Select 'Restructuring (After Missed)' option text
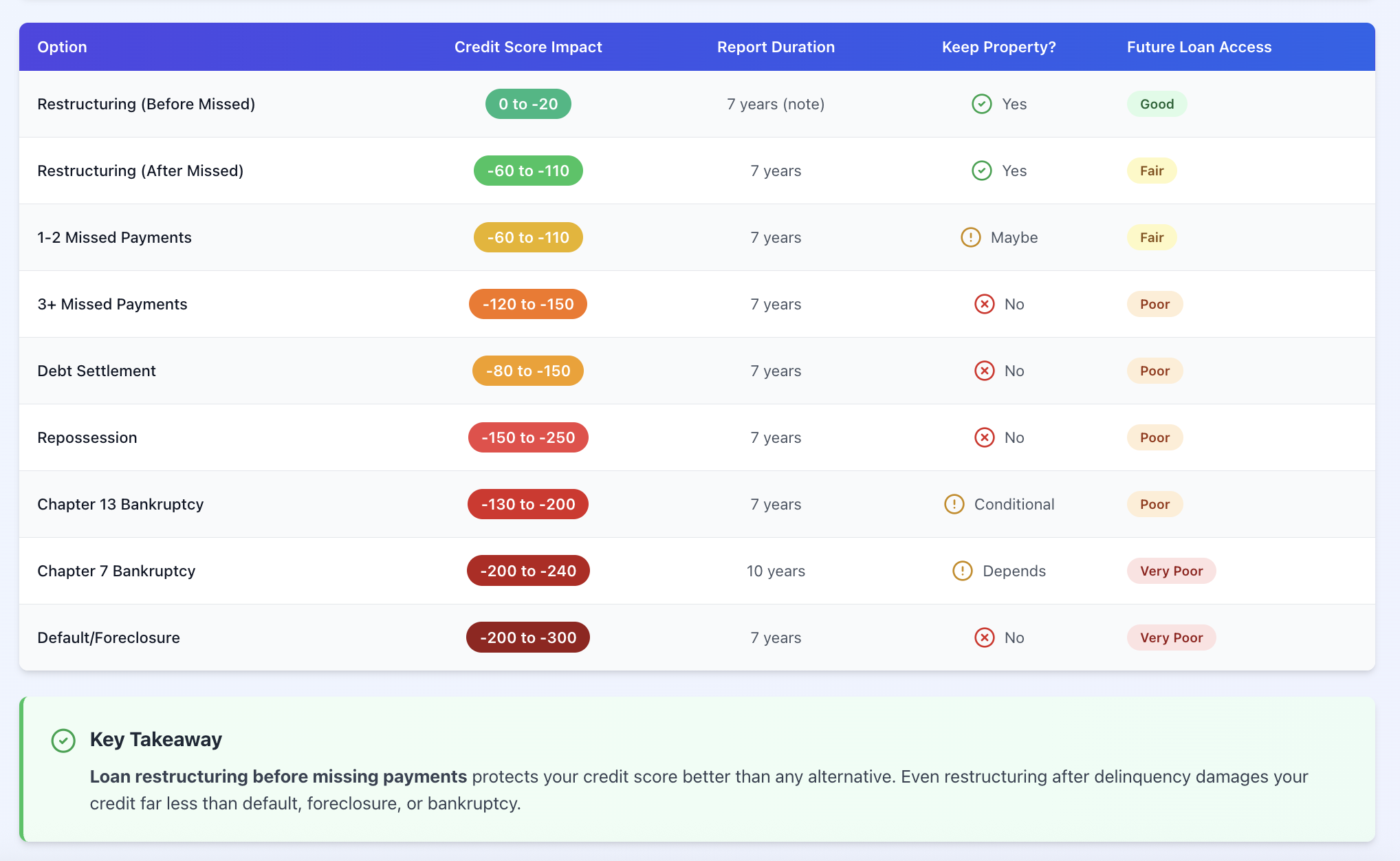 [140, 171]
